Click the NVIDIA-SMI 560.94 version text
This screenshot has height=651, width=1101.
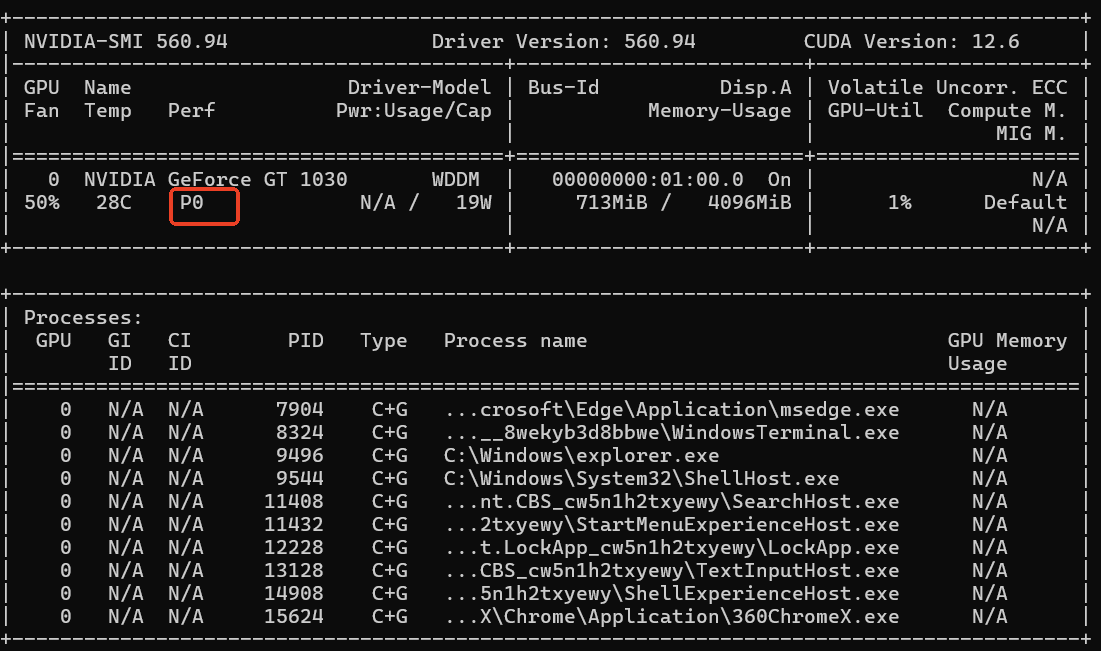point(125,42)
